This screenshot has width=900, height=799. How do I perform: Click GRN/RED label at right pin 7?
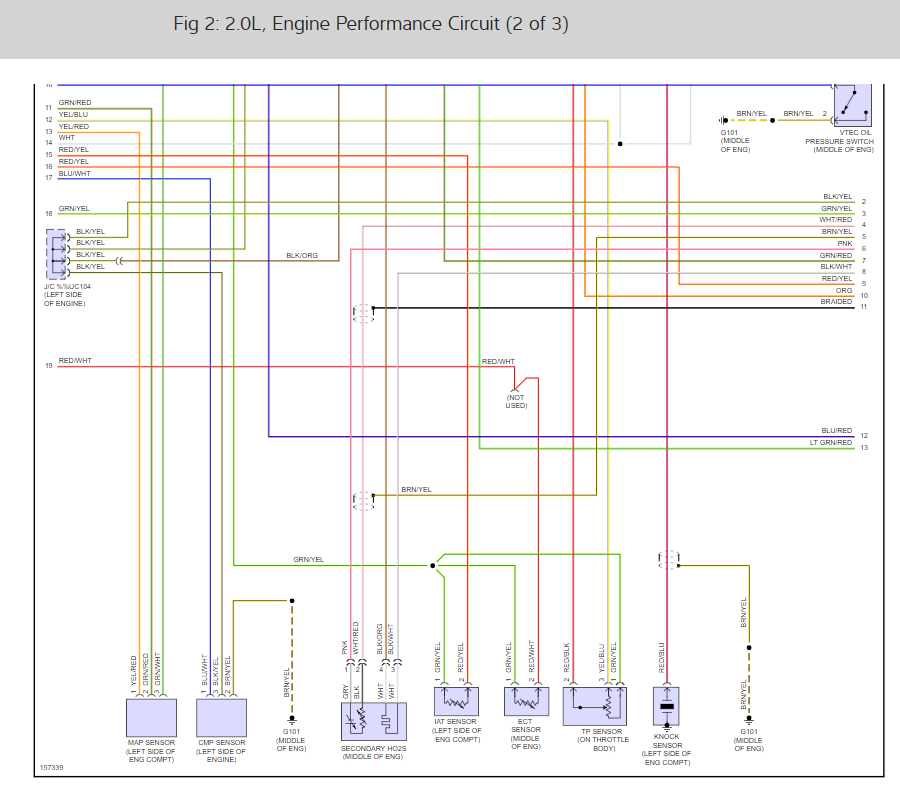pyautogui.click(x=836, y=255)
